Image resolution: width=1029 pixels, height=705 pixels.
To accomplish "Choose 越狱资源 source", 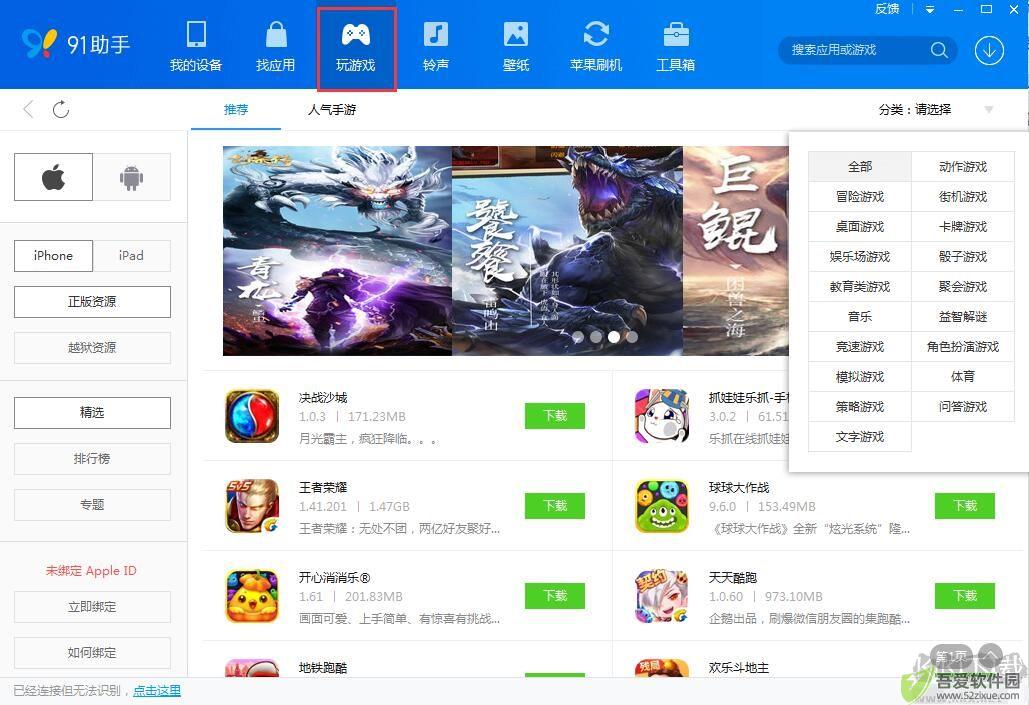I will tap(92, 348).
